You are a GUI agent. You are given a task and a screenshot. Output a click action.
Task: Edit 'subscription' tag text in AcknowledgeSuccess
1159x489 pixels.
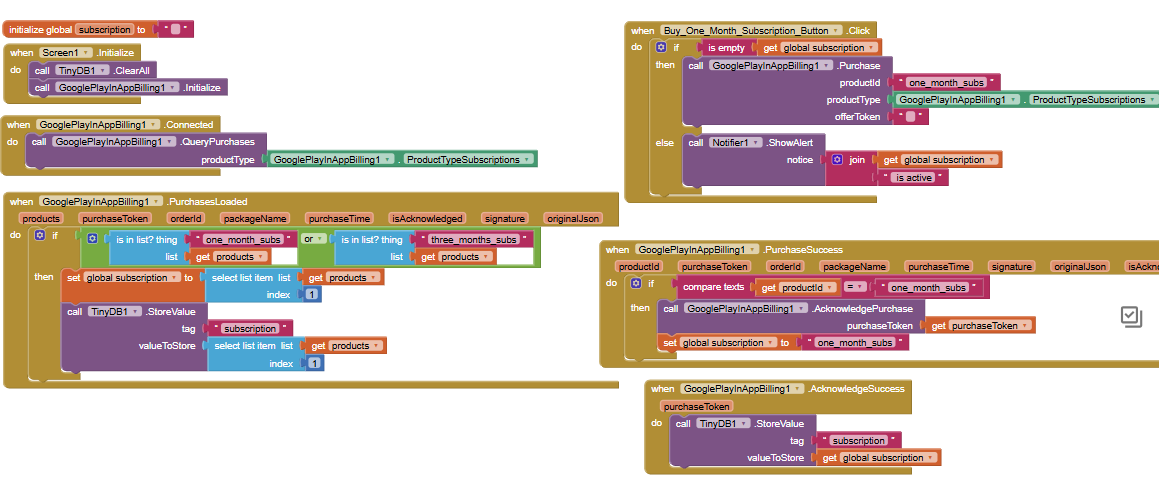pyautogui.click(x=859, y=441)
